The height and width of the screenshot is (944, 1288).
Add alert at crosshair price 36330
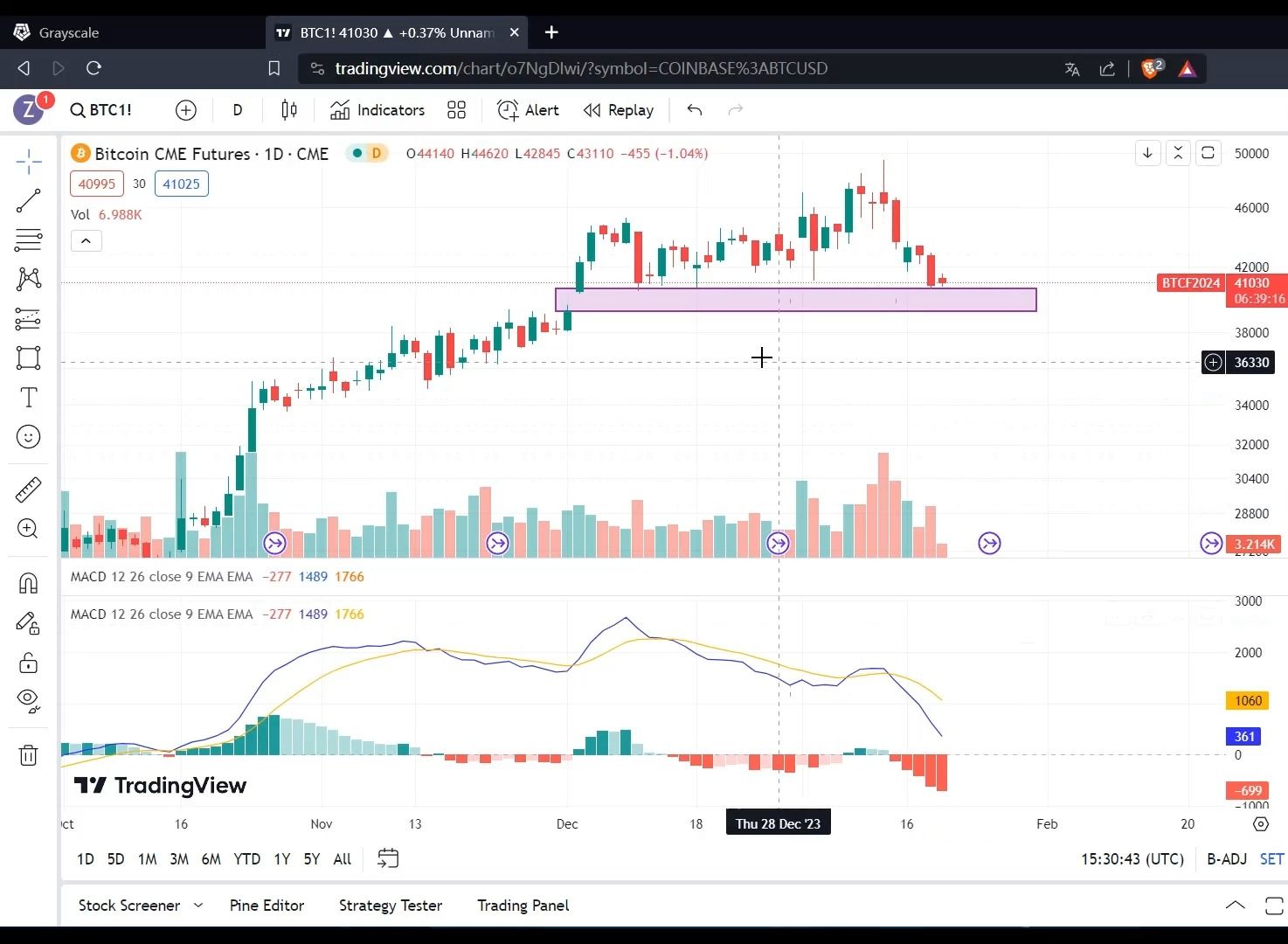pyautogui.click(x=1213, y=362)
